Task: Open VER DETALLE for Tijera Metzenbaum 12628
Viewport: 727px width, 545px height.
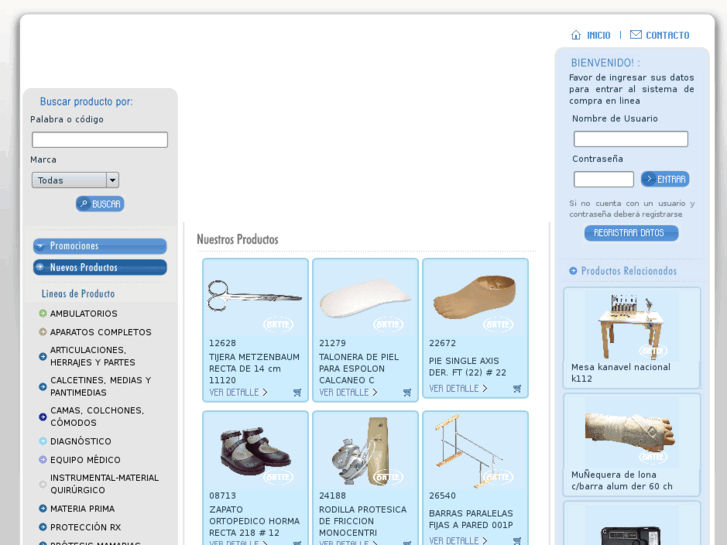Action: click(x=238, y=392)
